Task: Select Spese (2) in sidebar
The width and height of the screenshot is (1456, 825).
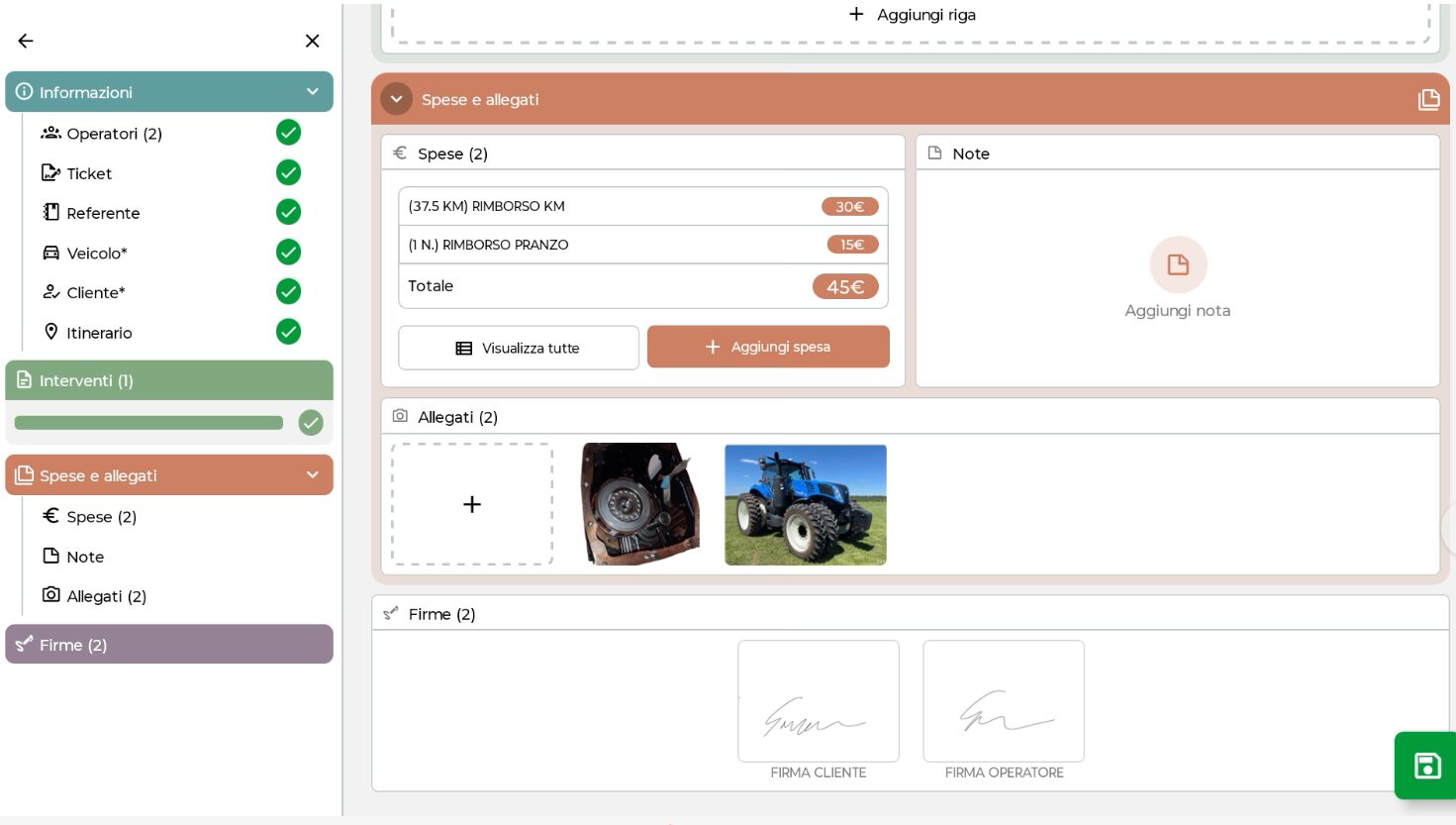Action: [x=101, y=517]
